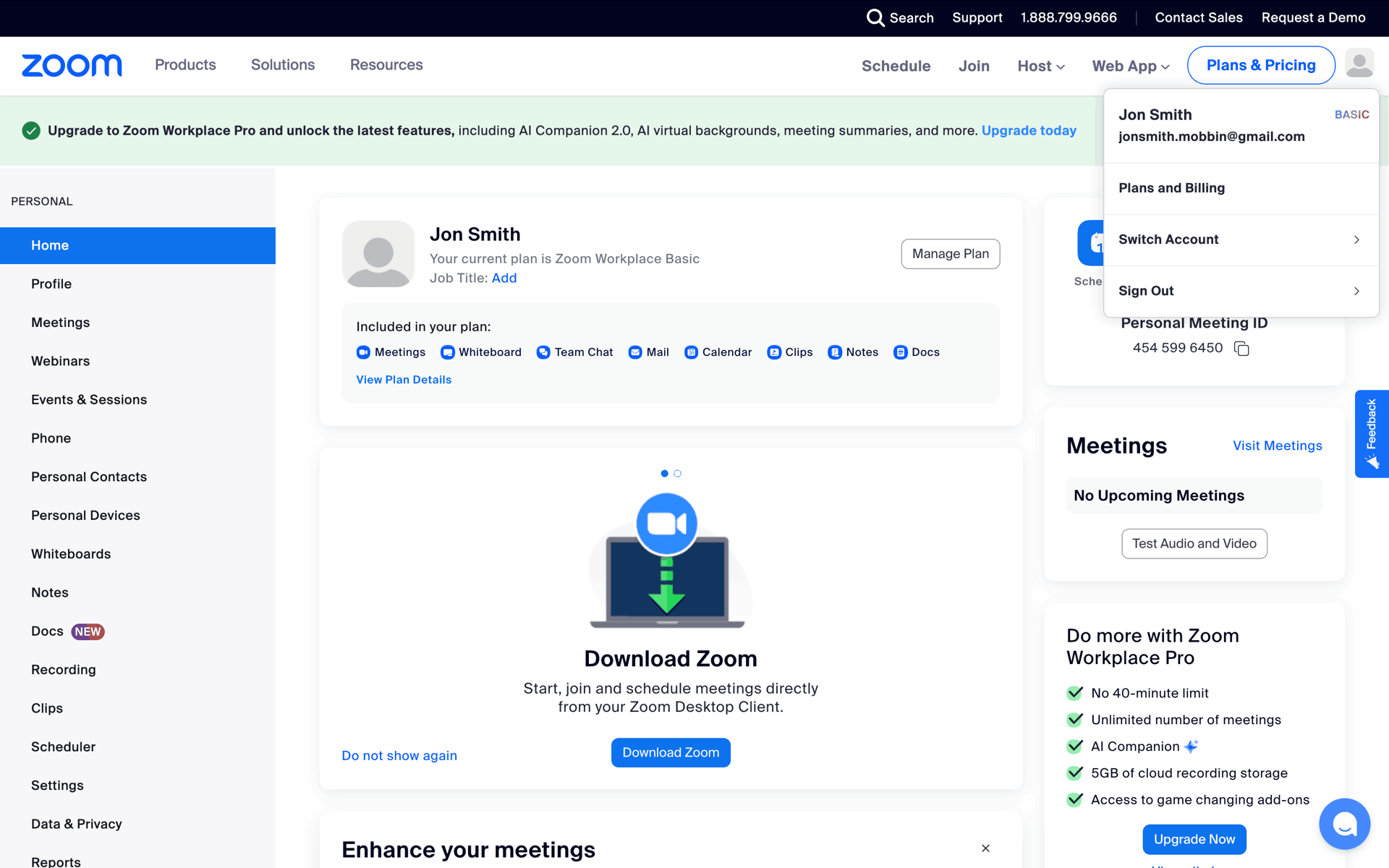Open Personal Contacts in sidebar
This screenshot has height=868, width=1389.
[137, 477]
